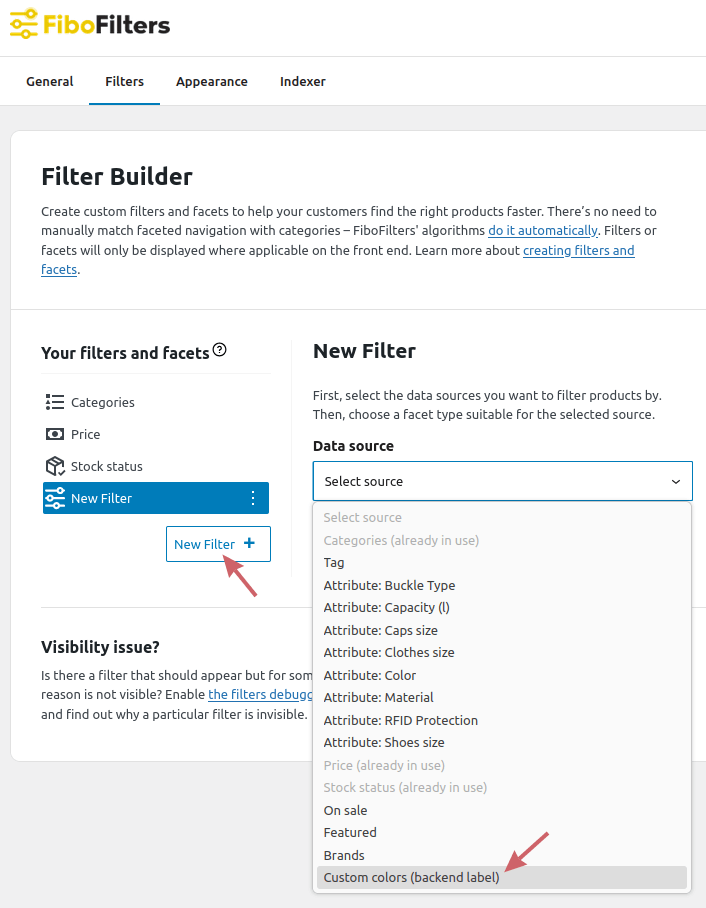Switch to the Appearance tab

coord(212,81)
